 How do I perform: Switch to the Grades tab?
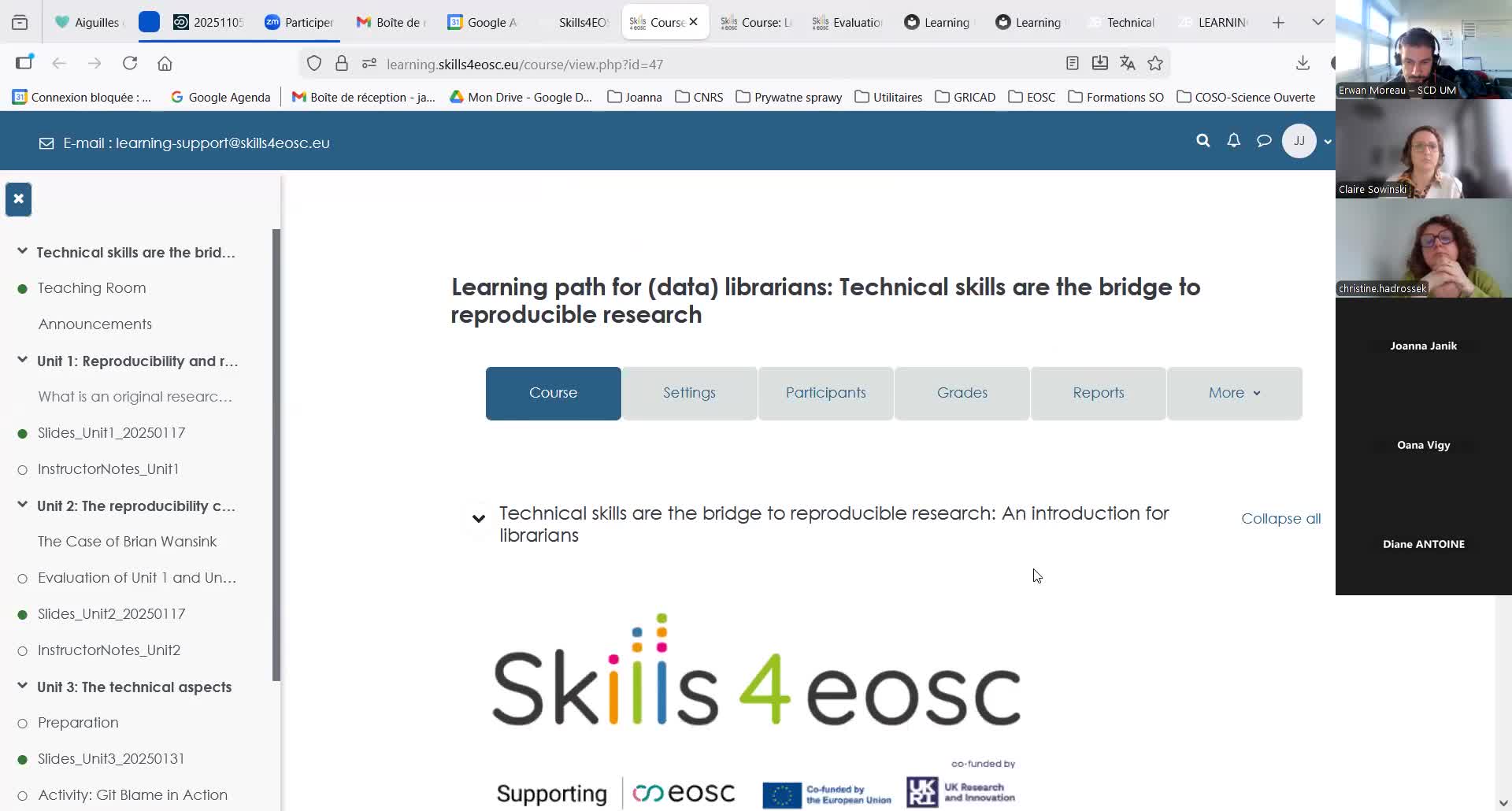point(962,393)
